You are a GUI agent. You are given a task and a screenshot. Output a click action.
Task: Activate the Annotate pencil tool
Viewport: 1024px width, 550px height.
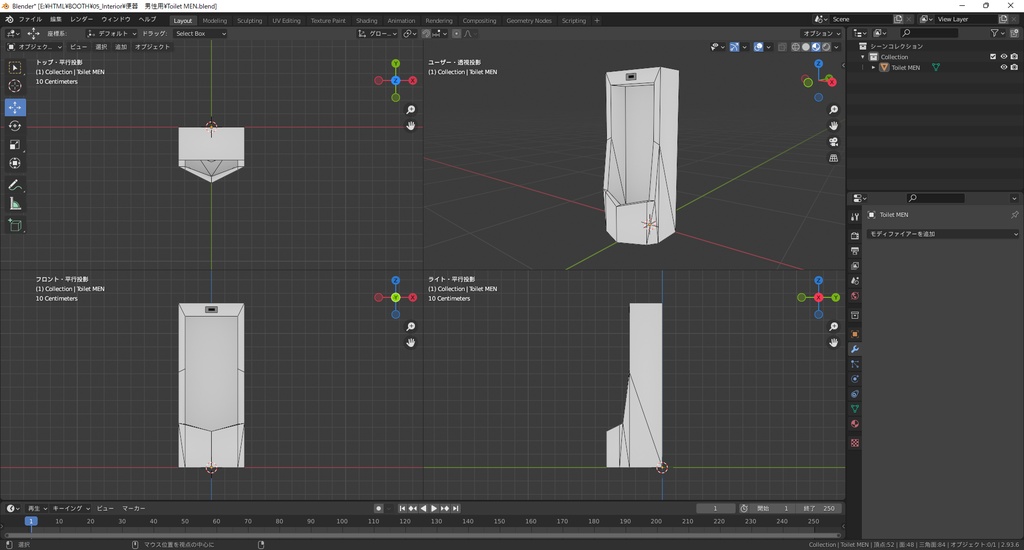click(15, 185)
